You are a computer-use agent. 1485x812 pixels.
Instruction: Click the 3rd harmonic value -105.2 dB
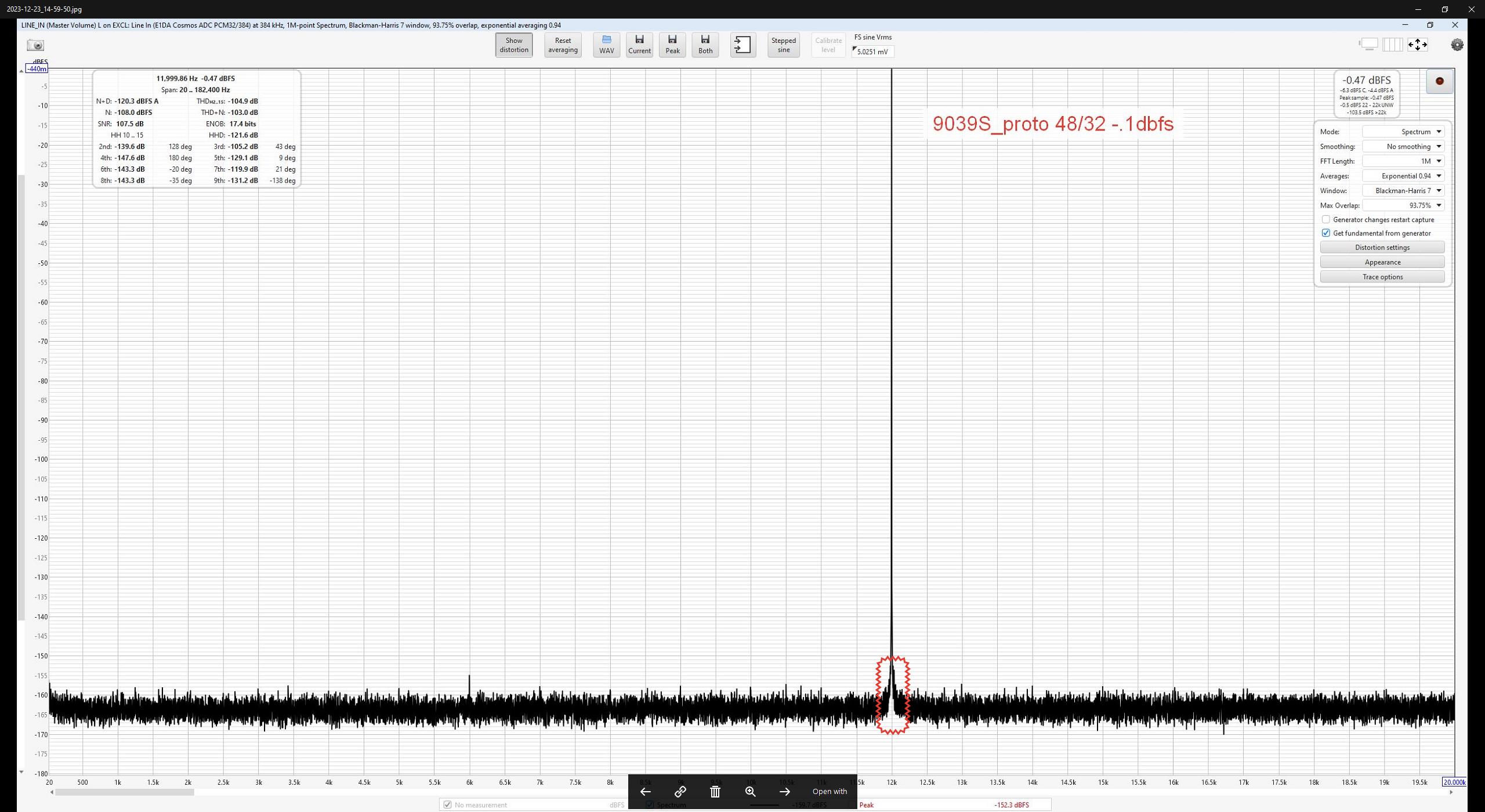coord(242,147)
